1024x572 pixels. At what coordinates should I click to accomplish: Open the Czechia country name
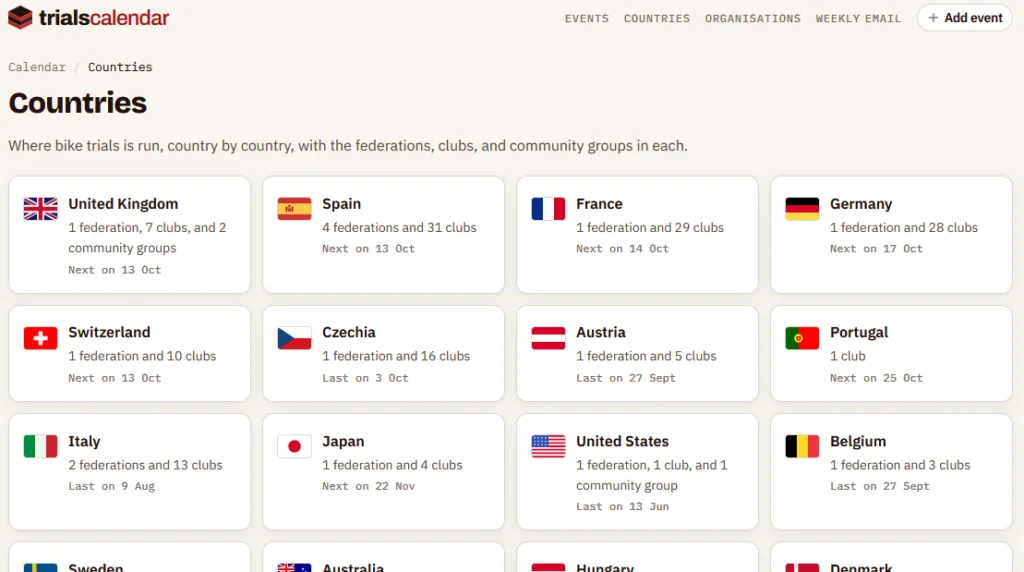coord(349,332)
